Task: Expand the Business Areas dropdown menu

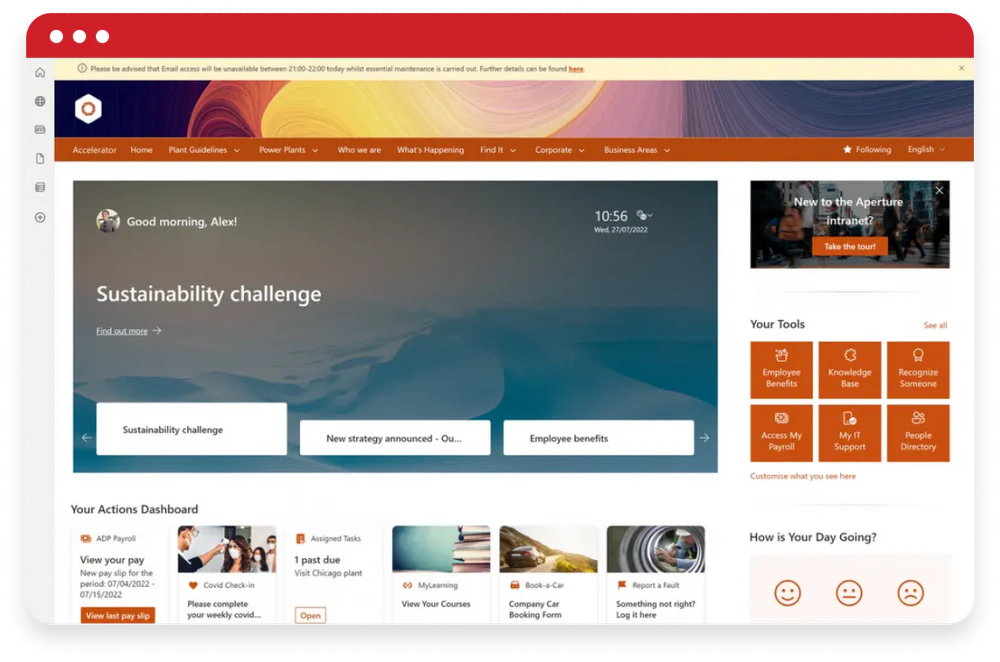Action: click(636, 150)
